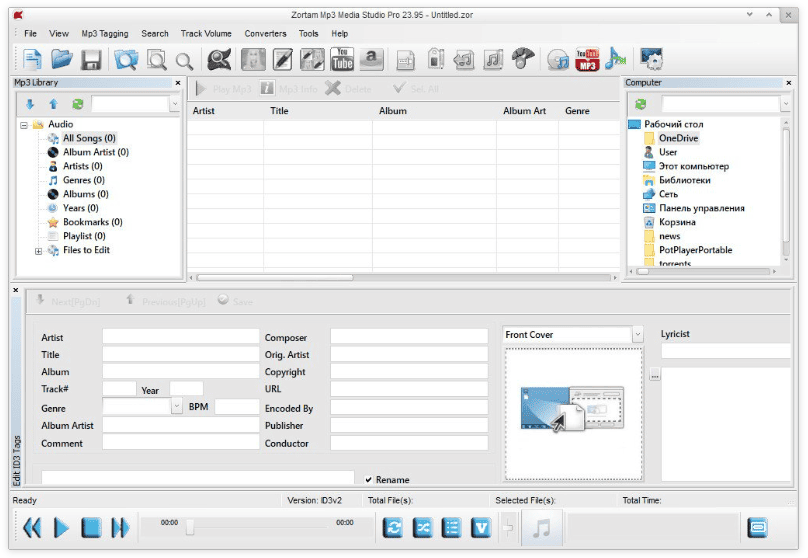This screenshot has width=808, height=558.
Task: Click the Mp3 Info button
Action: pyautogui.click(x=289, y=89)
